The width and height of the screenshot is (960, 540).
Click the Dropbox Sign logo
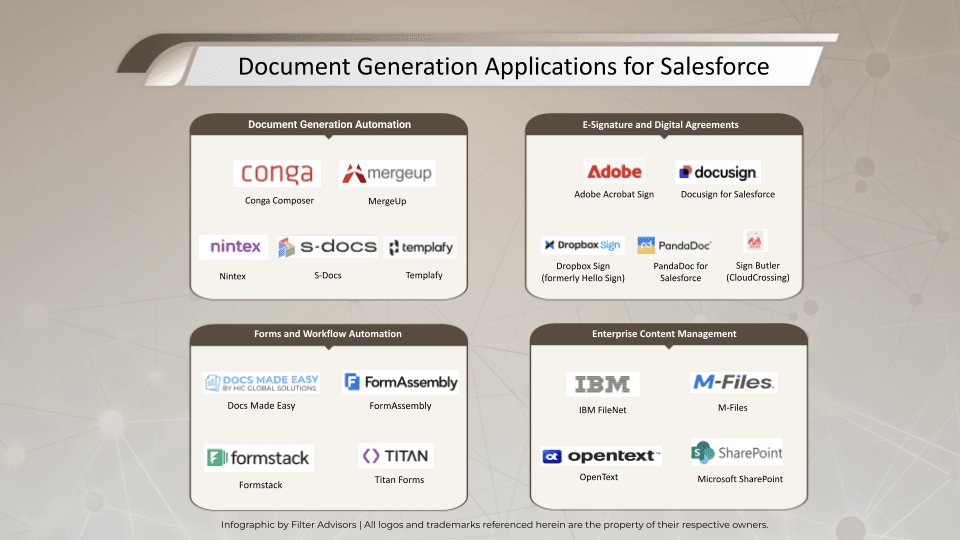point(582,245)
